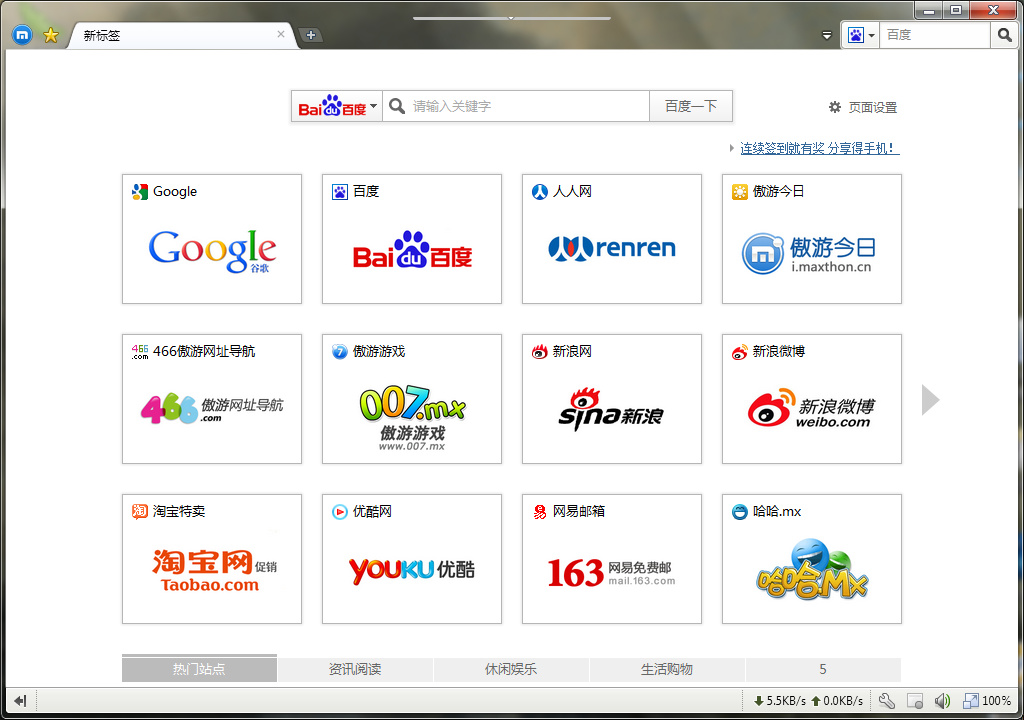
Task: Click the toolbar search magnifier icon
Action: [x=1004, y=35]
